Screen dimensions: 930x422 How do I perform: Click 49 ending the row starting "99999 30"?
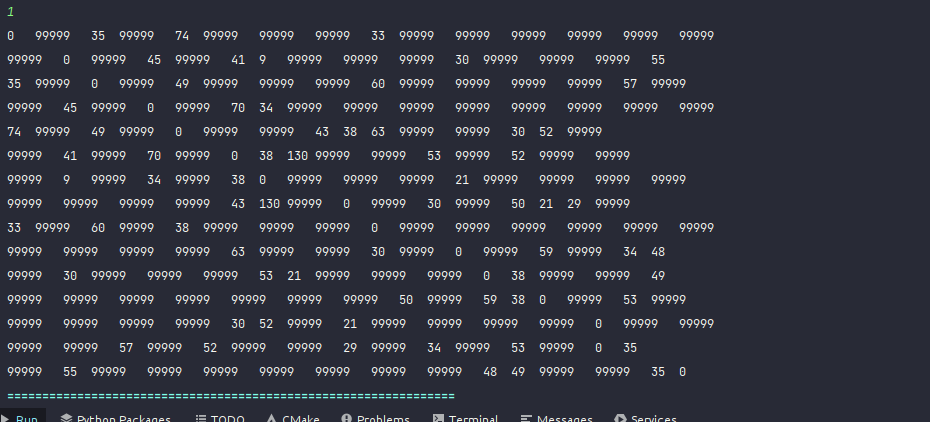pyautogui.click(x=658, y=276)
